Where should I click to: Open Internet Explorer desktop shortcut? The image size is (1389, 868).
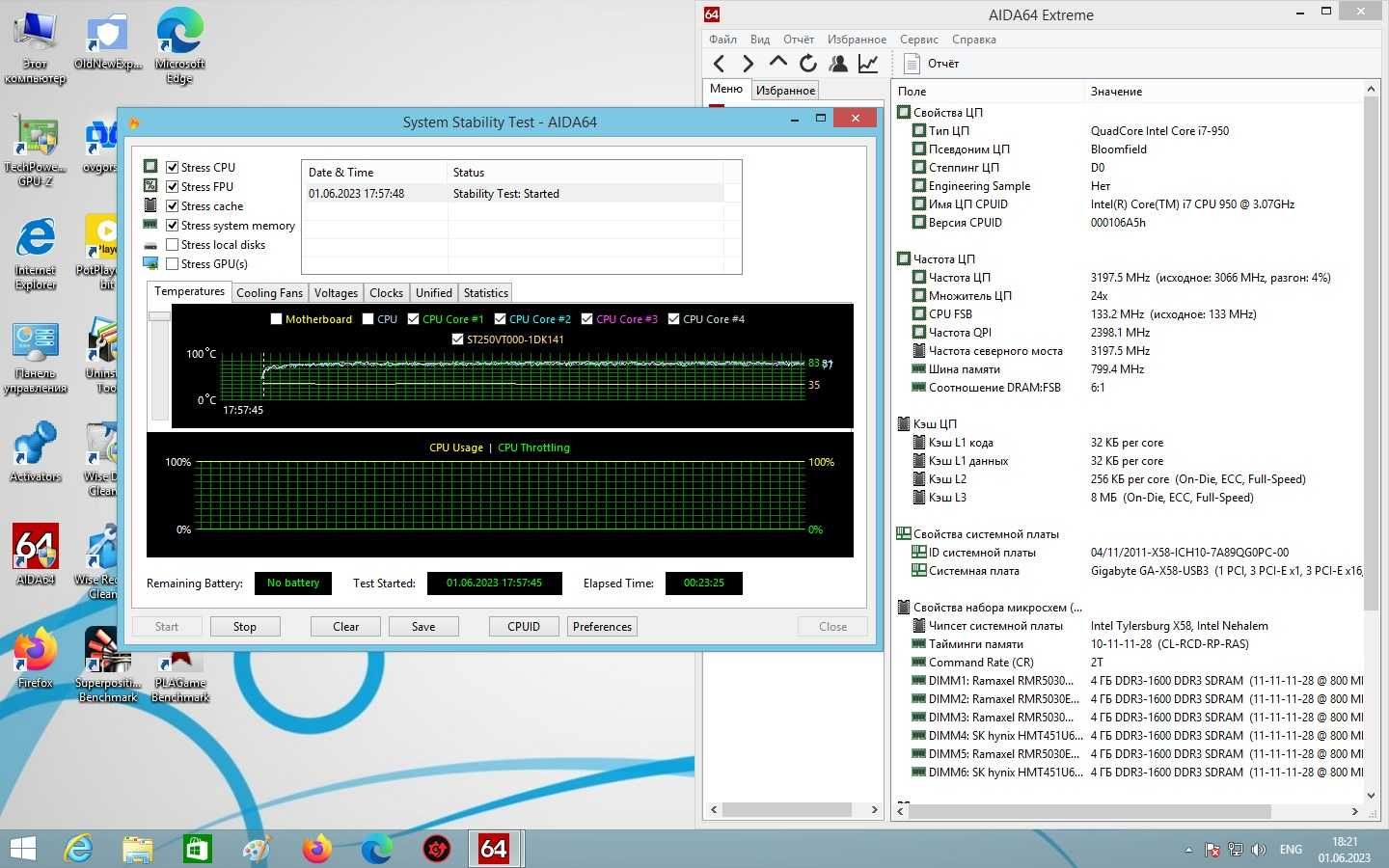pos(36,255)
